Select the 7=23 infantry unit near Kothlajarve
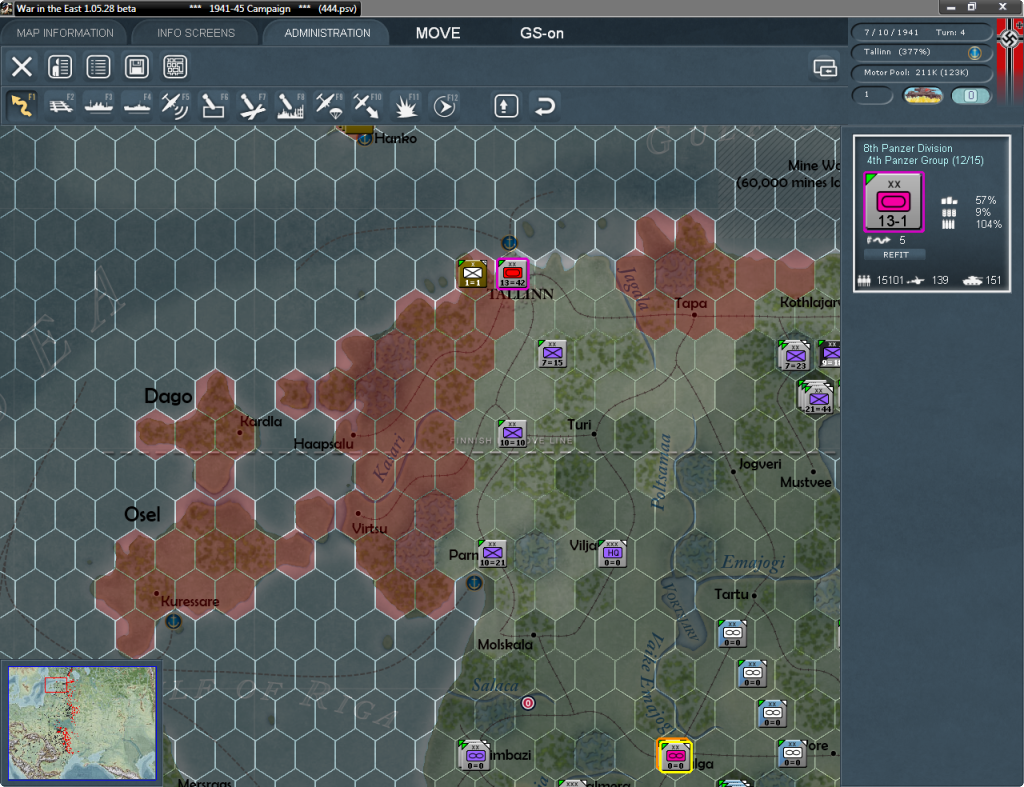Screen dimensions: 1024x787 tap(795, 355)
